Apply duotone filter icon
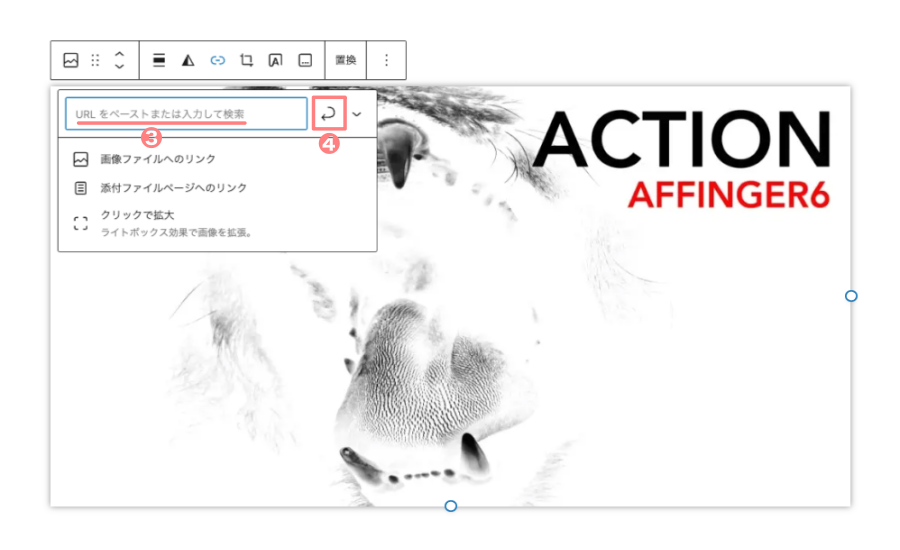The height and width of the screenshot is (550, 900). click(x=188, y=60)
